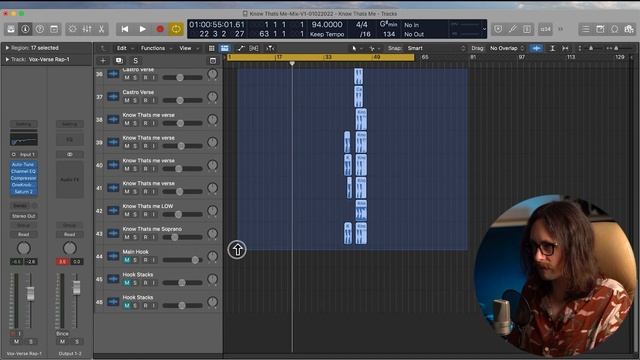Expand the Region 17 selected inspector
The image size is (640, 360).
[7, 48]
